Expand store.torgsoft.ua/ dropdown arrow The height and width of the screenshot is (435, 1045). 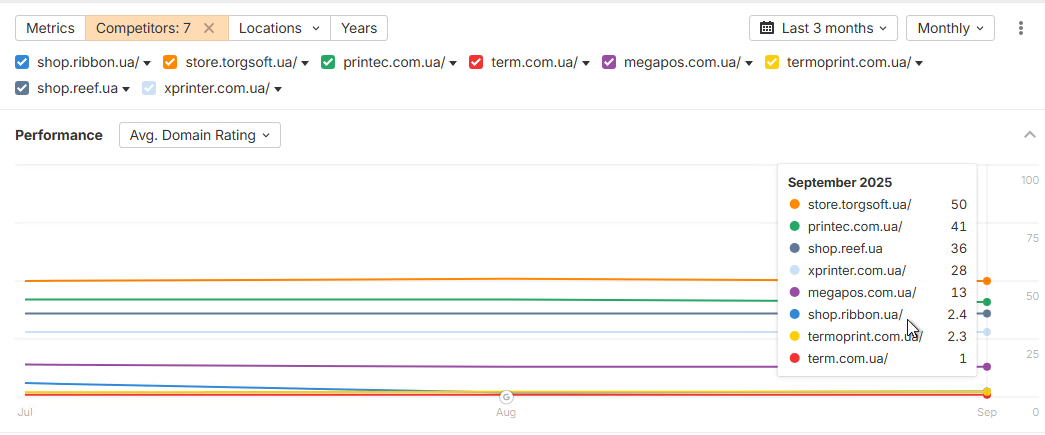[305, 63]
